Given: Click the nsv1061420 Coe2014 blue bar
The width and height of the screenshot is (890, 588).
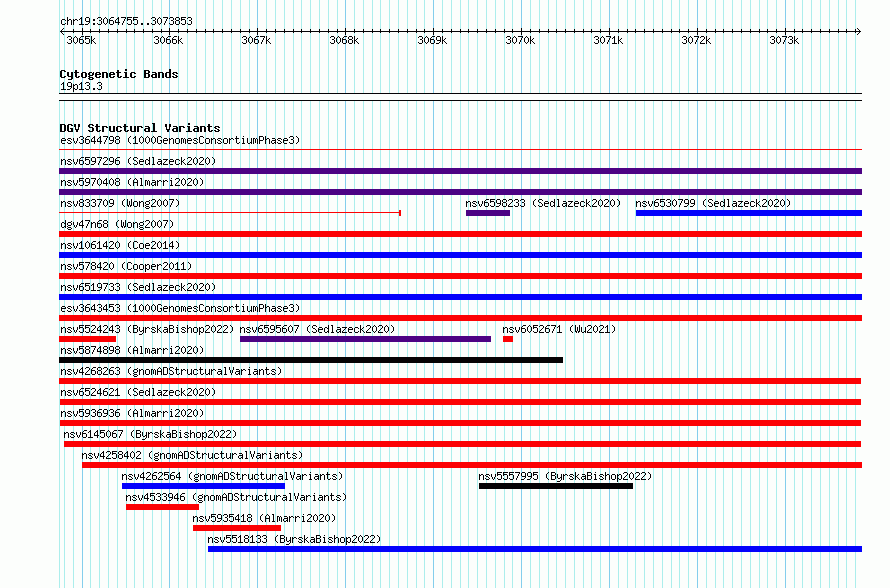Looking at the screenshot, I should 460,255.
